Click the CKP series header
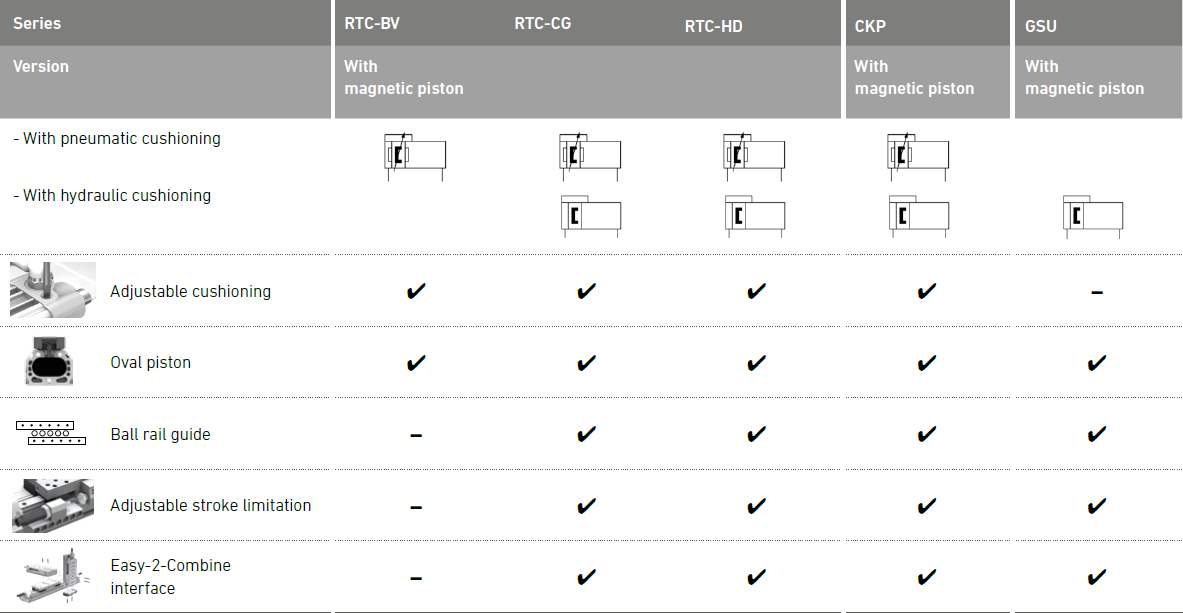 point(870,26)
